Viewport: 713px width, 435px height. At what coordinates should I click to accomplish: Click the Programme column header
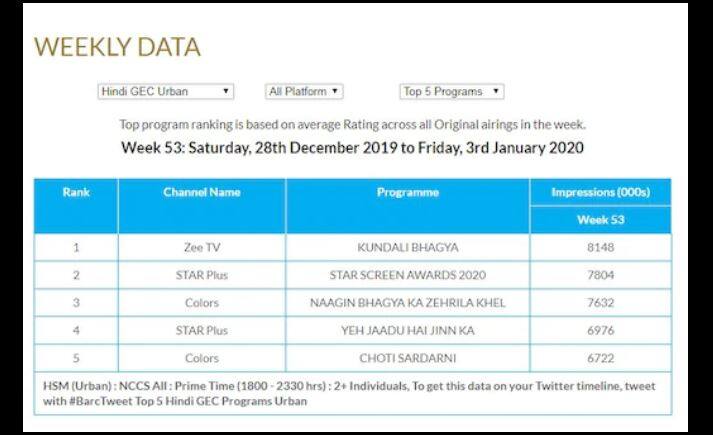coord(407,192)
